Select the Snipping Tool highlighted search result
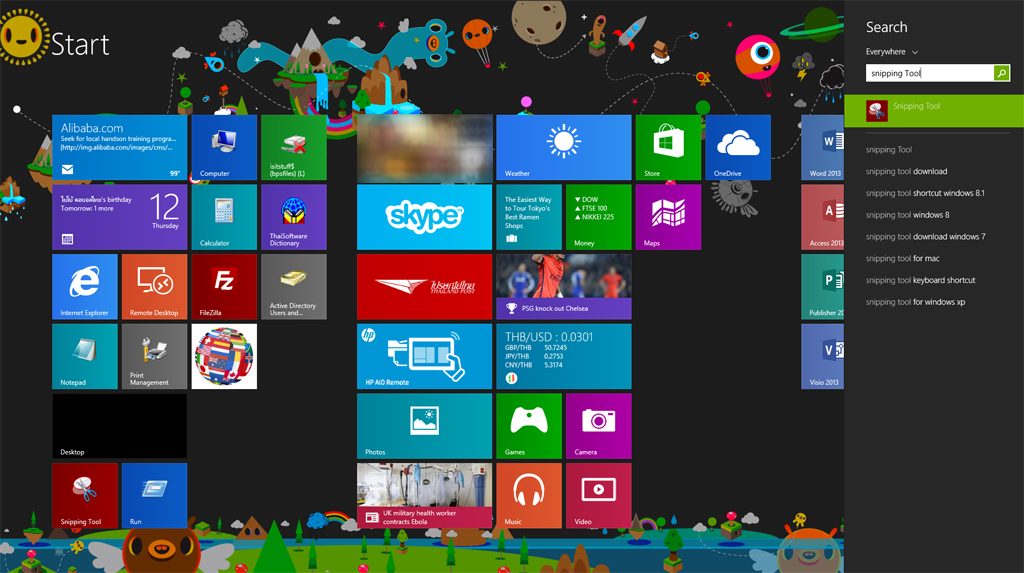The height and width of the screenshot is (573, 1024). pyautogui.click(x=934, y=110)
